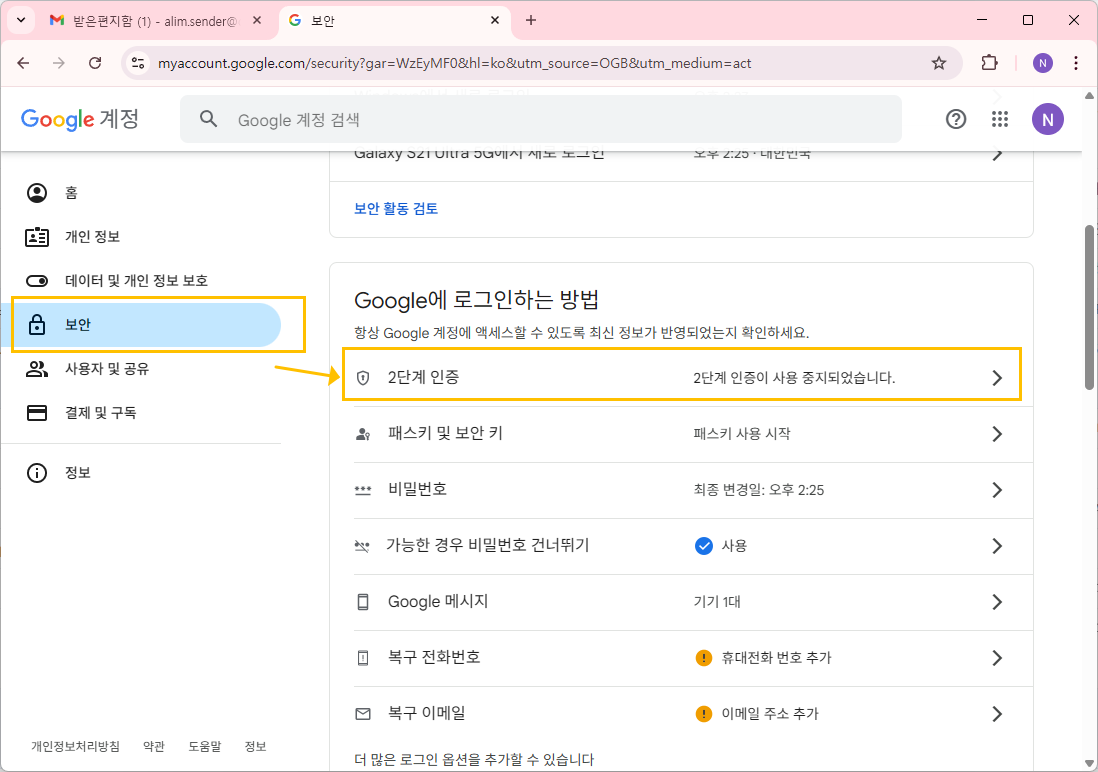Open a new browser tab
1098x772 pixels.
coord(531,20)
